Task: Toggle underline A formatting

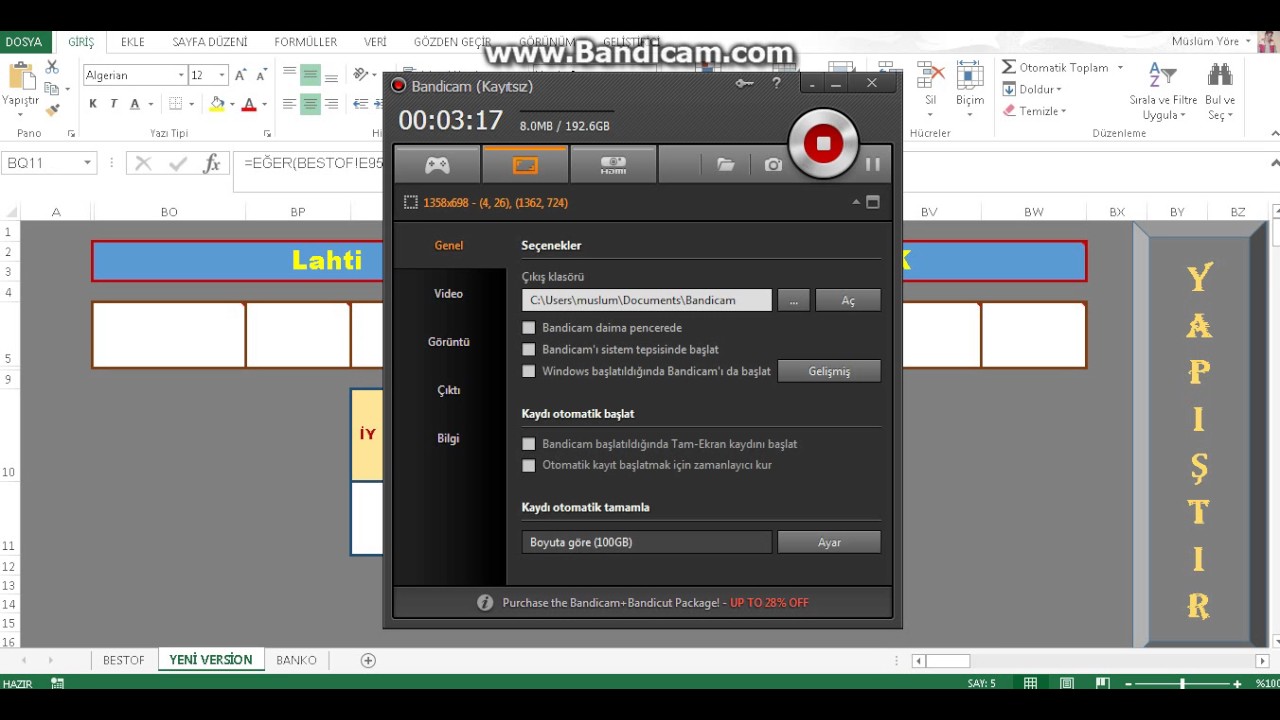Action: tap(134, 104)
